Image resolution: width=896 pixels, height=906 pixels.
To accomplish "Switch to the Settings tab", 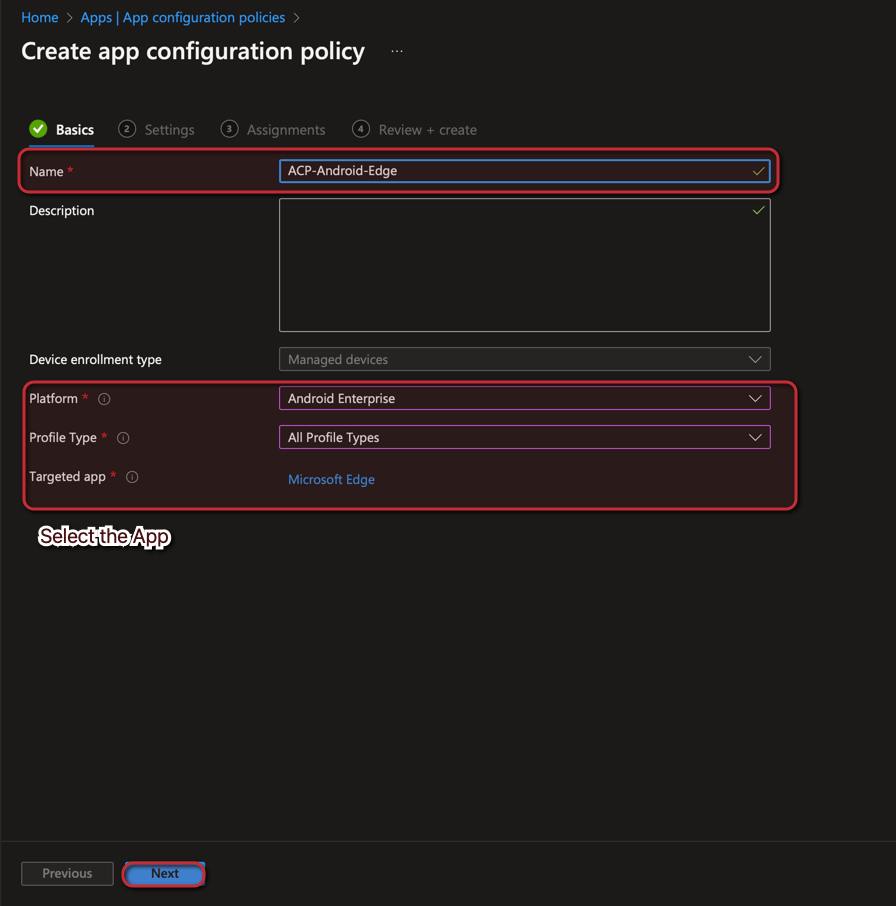I will 169,130.
